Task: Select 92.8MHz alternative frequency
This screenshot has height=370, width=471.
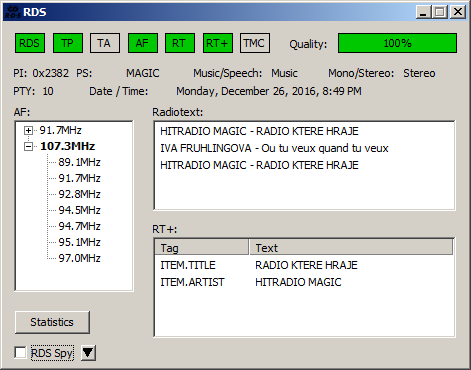Action: coord(79,194)
